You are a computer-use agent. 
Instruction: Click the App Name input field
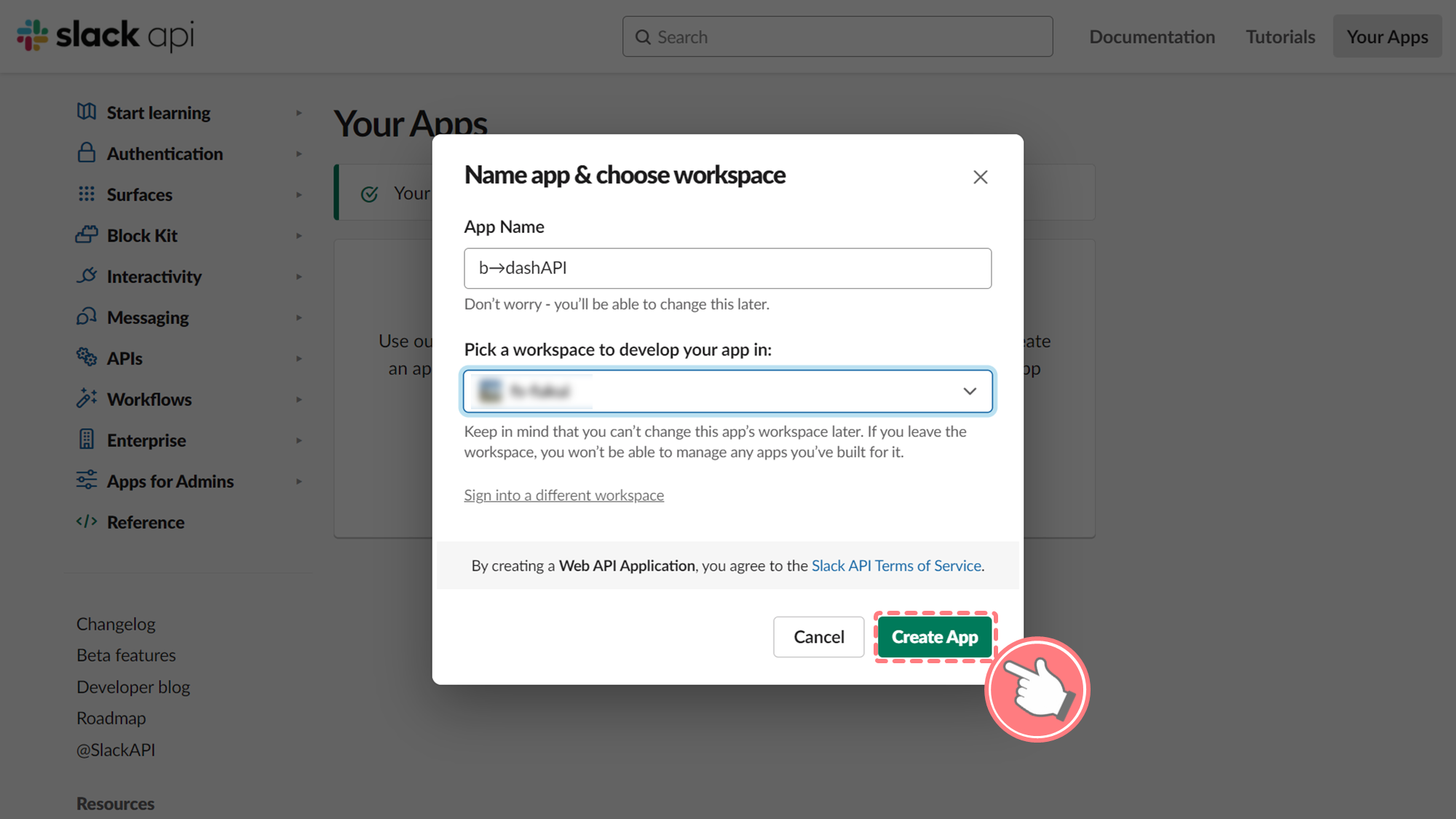(x=728, y=268)
